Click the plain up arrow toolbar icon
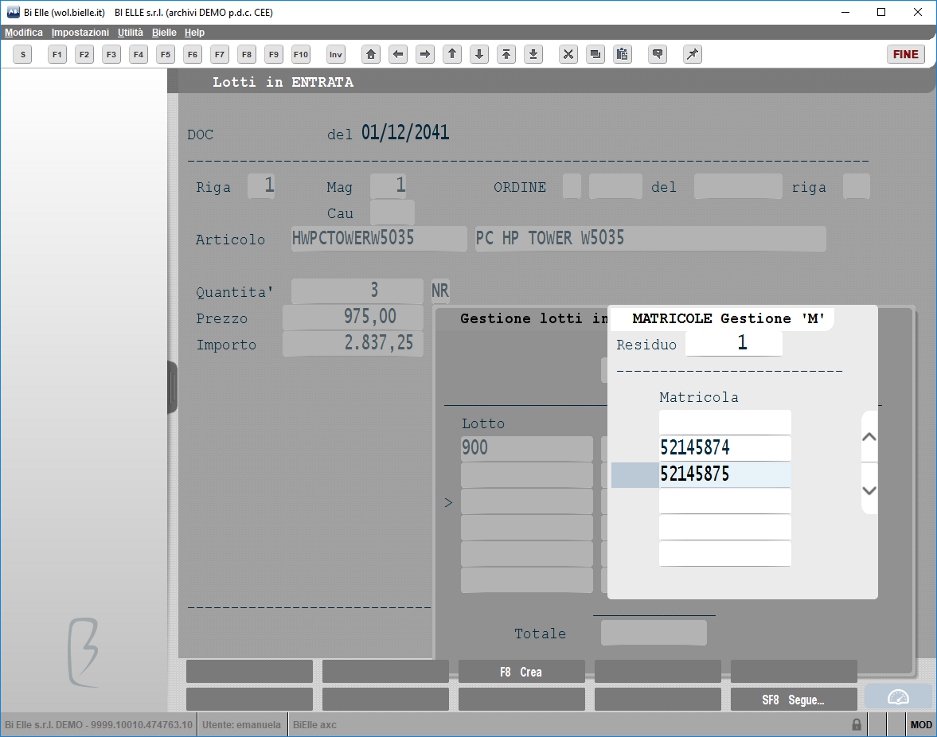 (x=452, y=54)
